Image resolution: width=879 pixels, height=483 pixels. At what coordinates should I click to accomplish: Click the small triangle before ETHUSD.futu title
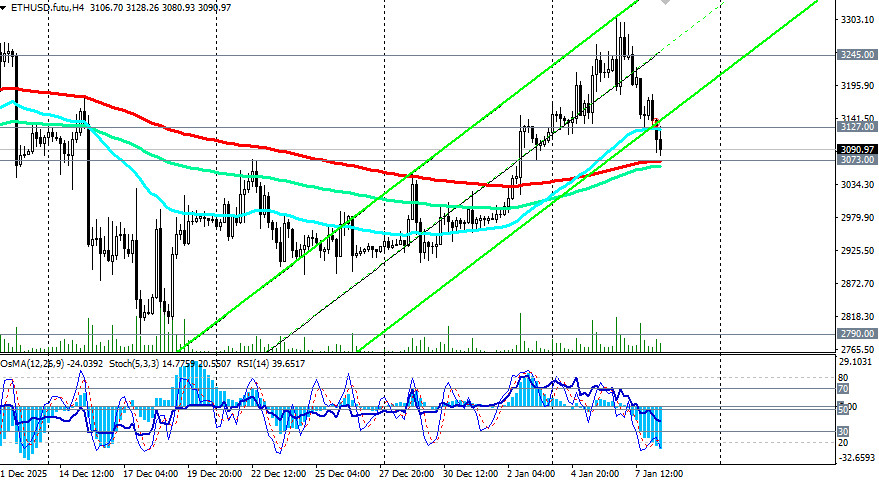3,8
